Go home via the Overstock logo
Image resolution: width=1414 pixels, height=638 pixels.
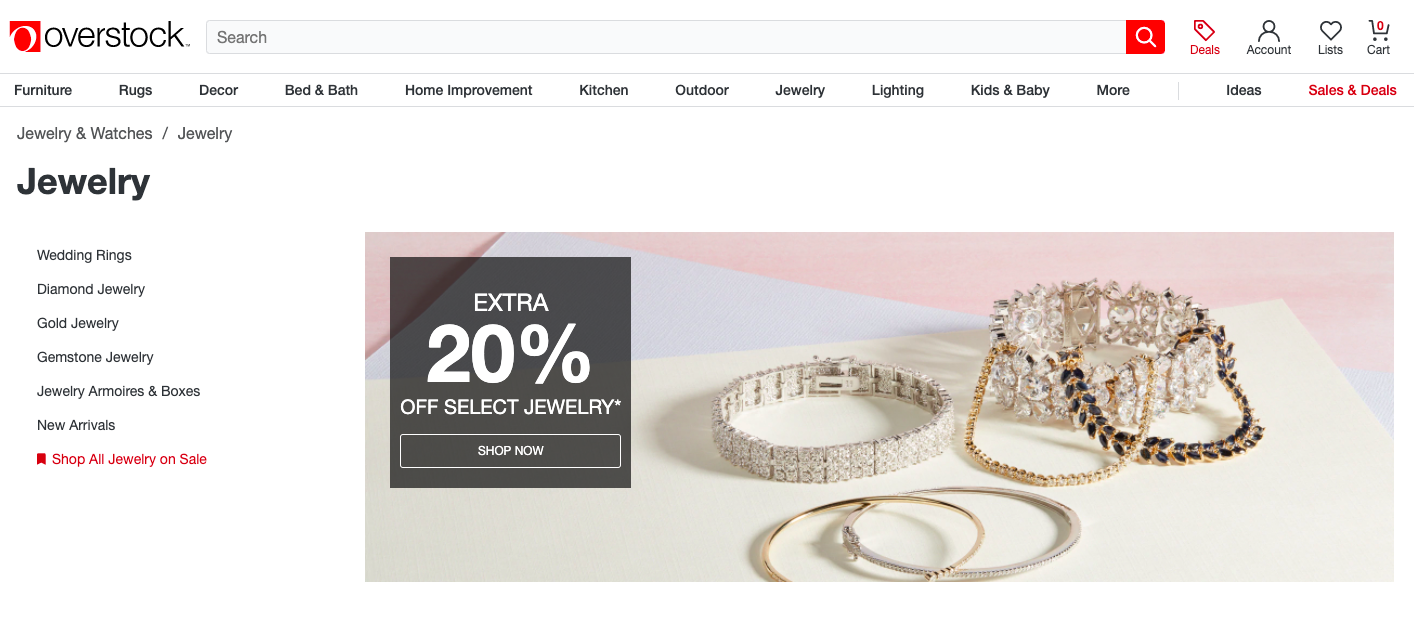pos(99,37)
